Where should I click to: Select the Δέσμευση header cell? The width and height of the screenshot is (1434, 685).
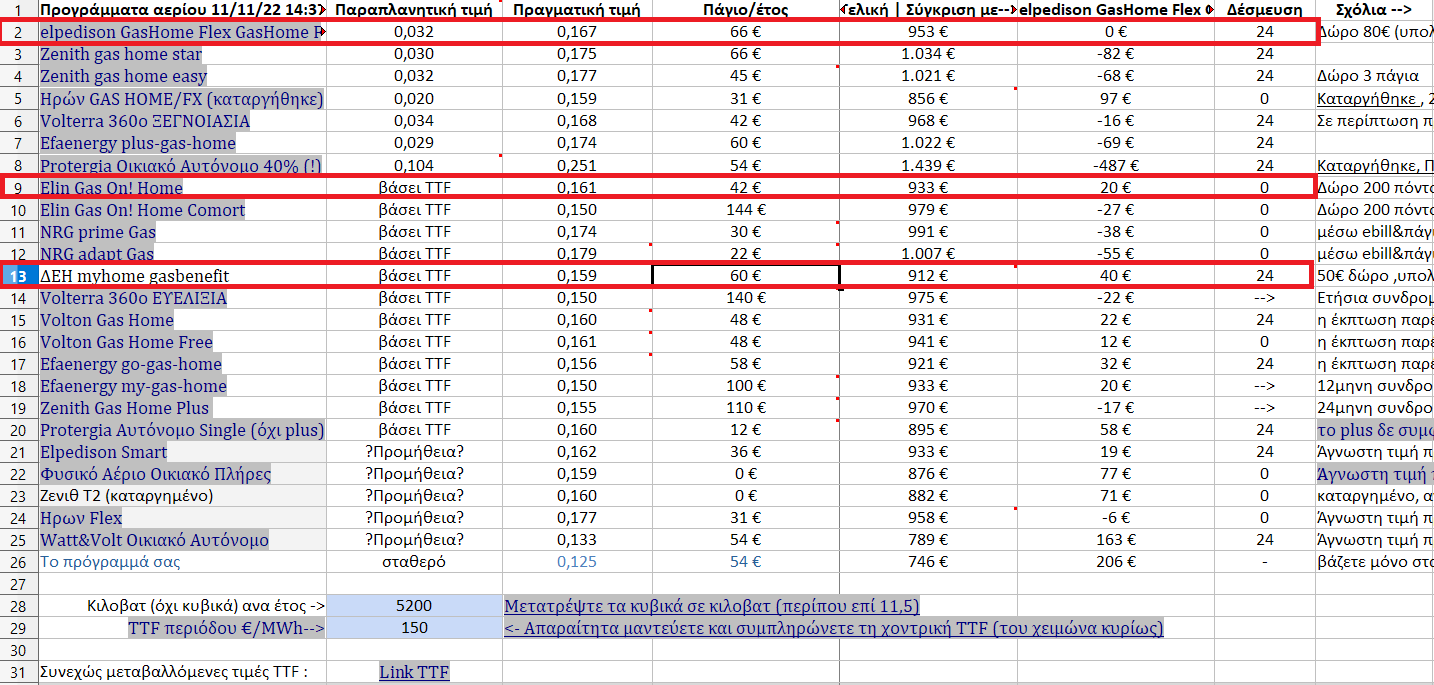point(1264,10)
